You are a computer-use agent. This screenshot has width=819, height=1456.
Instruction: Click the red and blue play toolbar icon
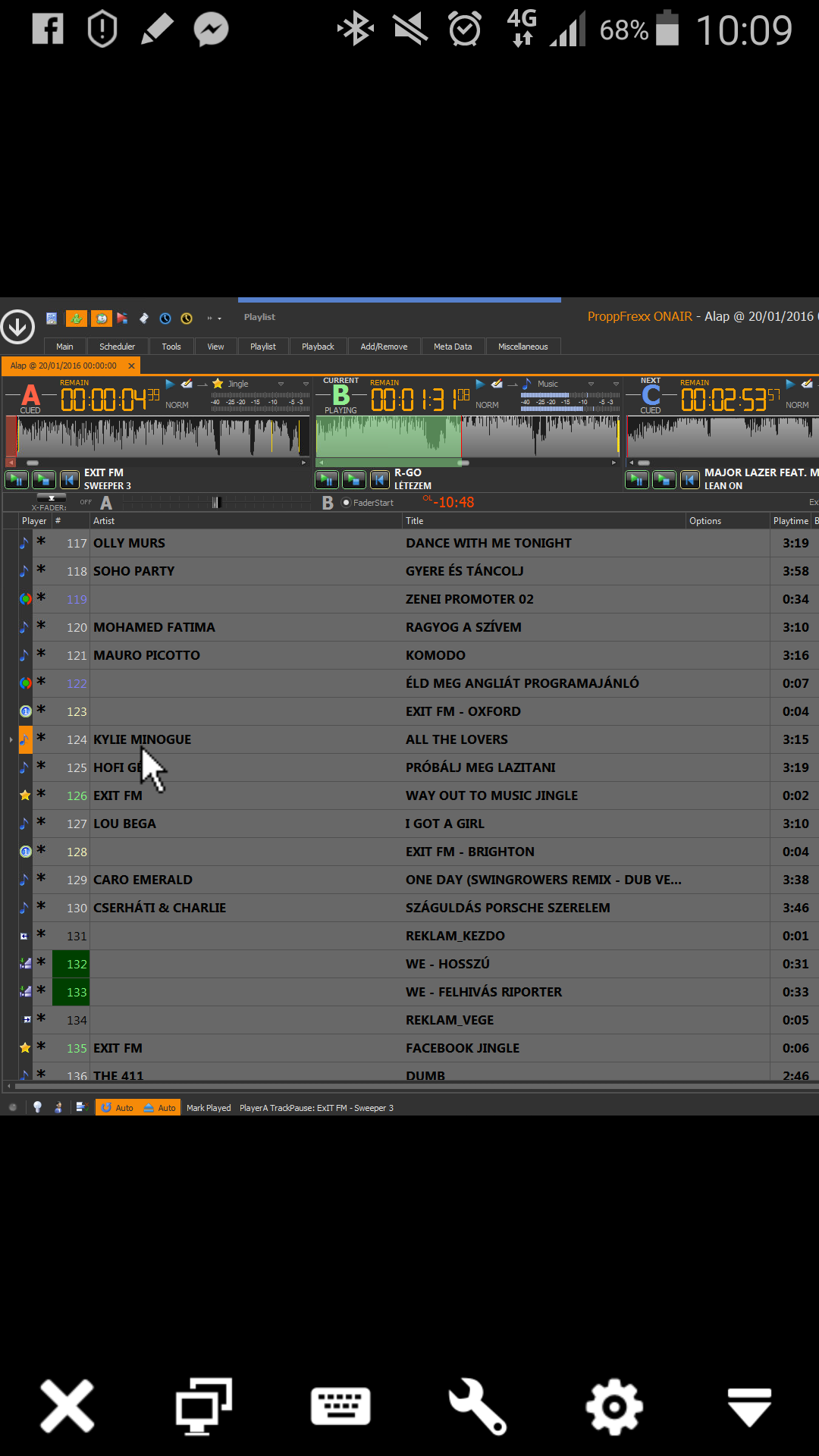click(x=122, y=318)
